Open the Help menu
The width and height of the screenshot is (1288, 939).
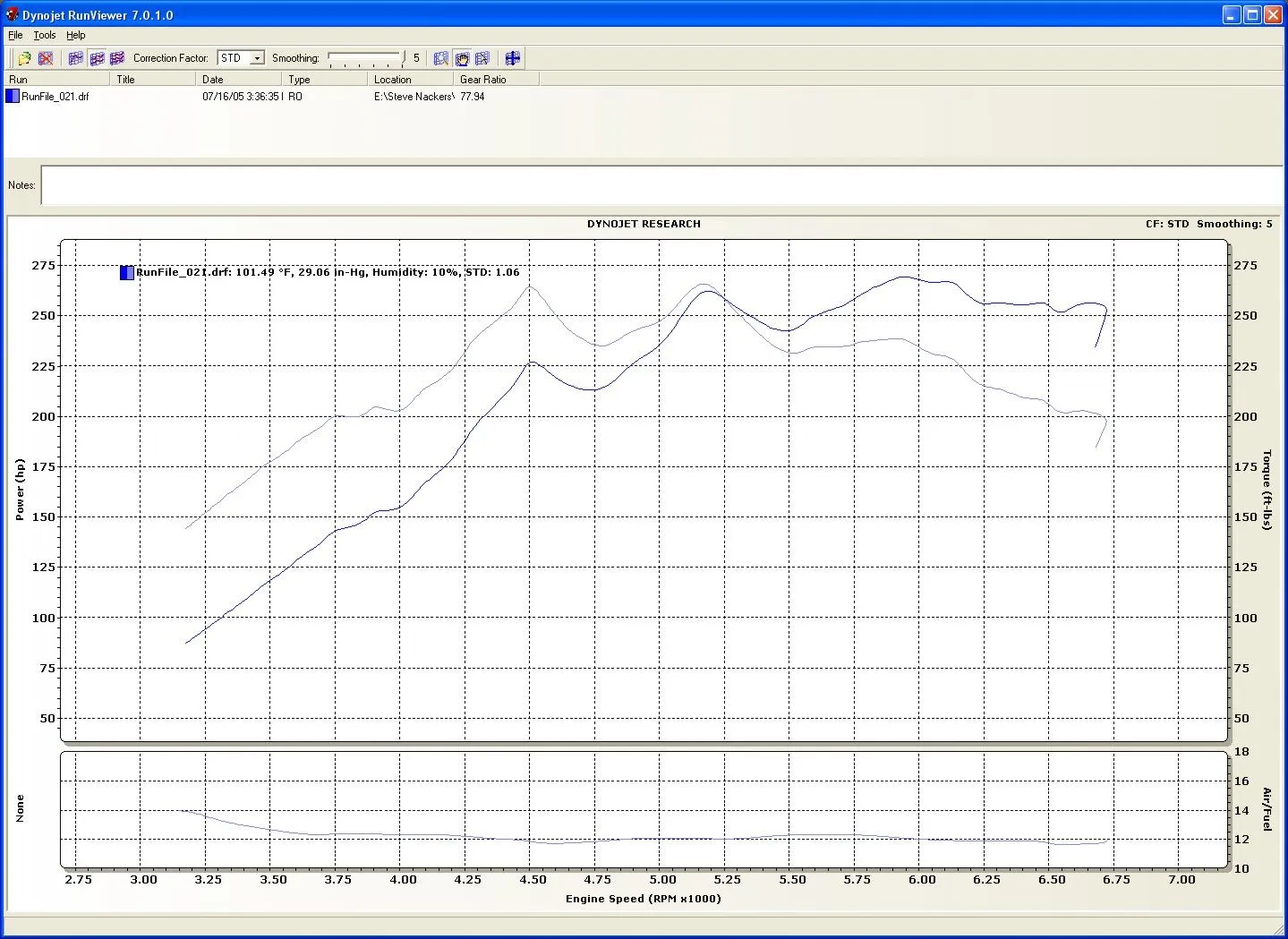click(76, 35)
